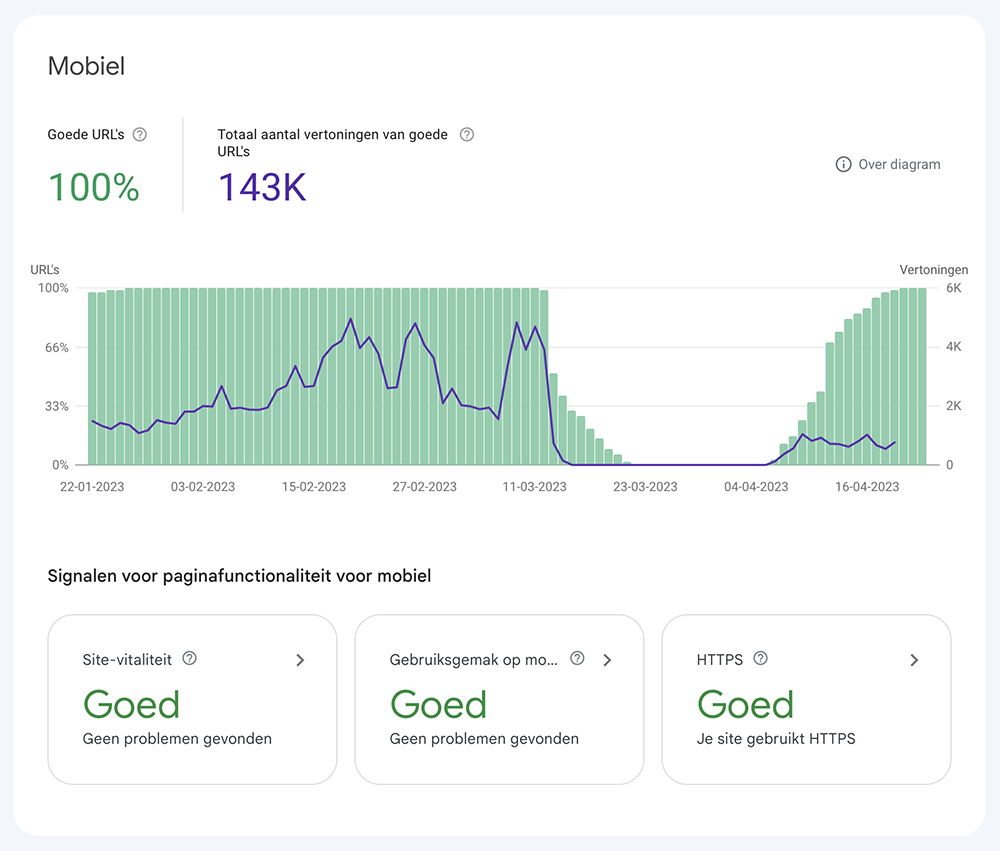This screenshot has height=851, width=1000.
Task: Open HTTPS details via chevron arrow
Action: click(915, 660)
